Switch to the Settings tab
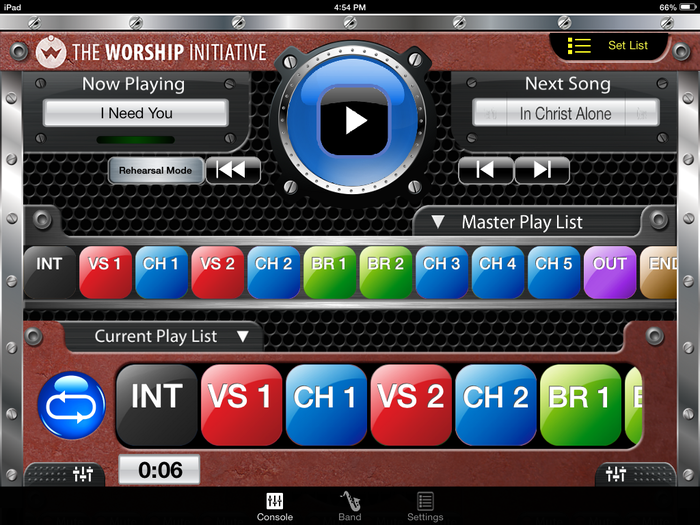The height and width of the screenshot is (525, 700). (425, 507)
